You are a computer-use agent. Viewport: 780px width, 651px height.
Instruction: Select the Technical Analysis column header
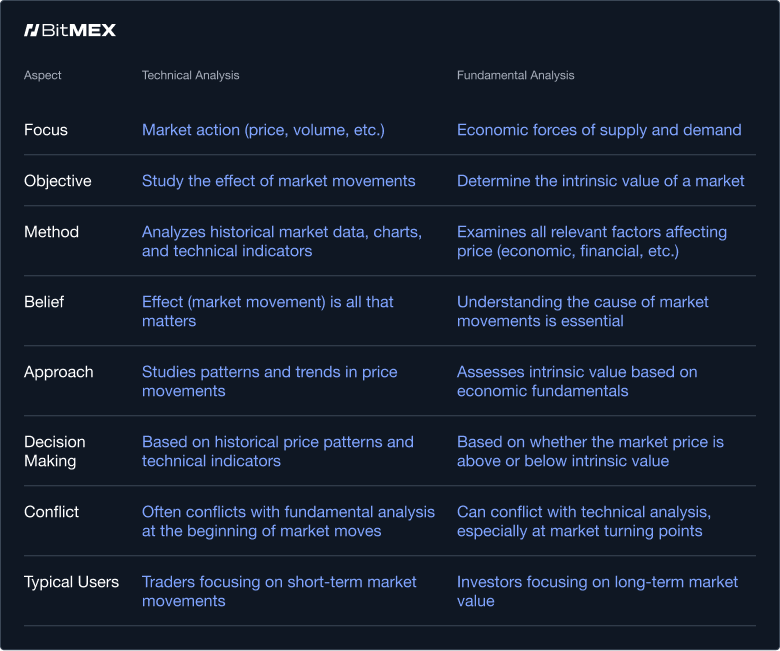coord(190,75)
